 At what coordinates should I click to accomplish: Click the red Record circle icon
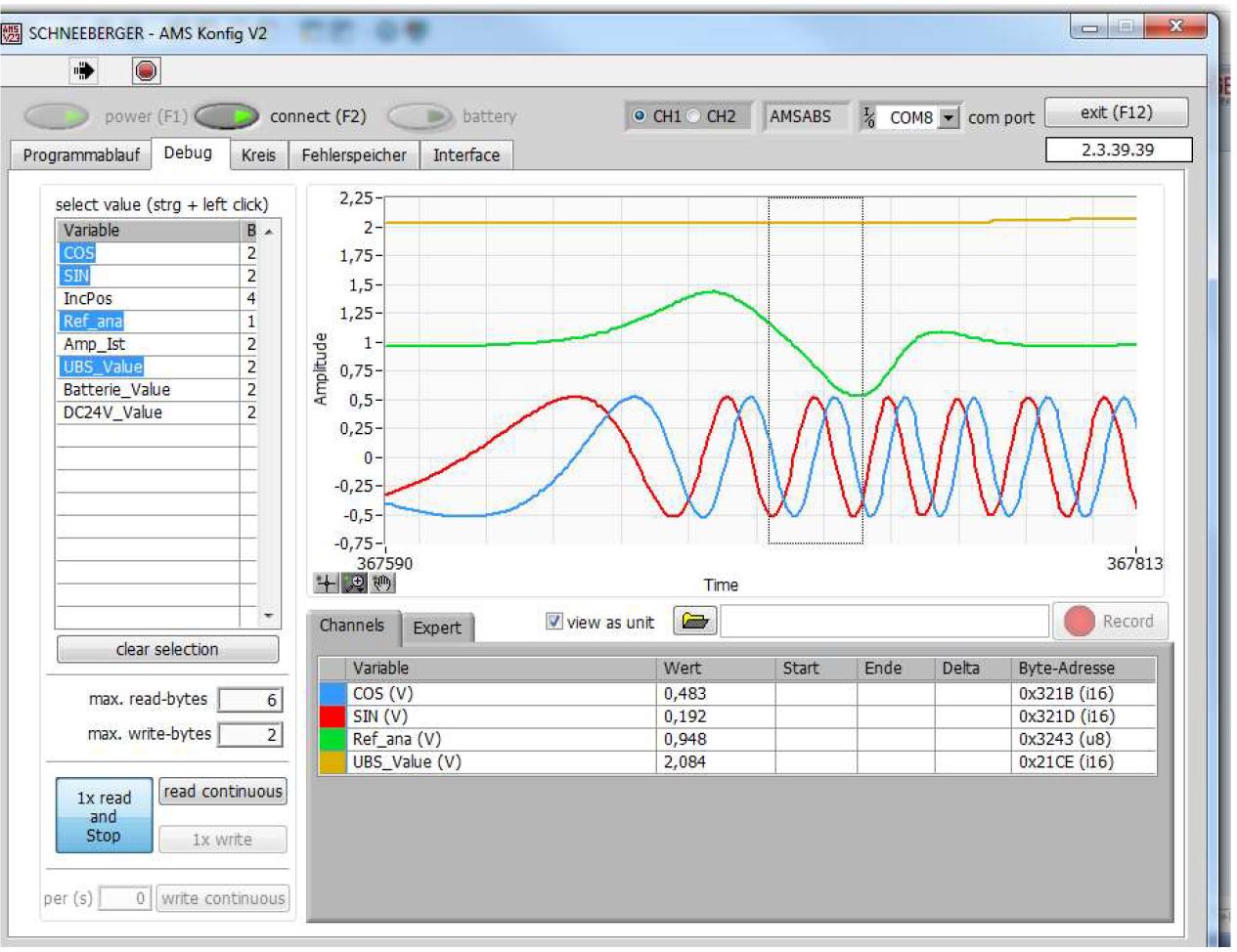coord(1079,622)
